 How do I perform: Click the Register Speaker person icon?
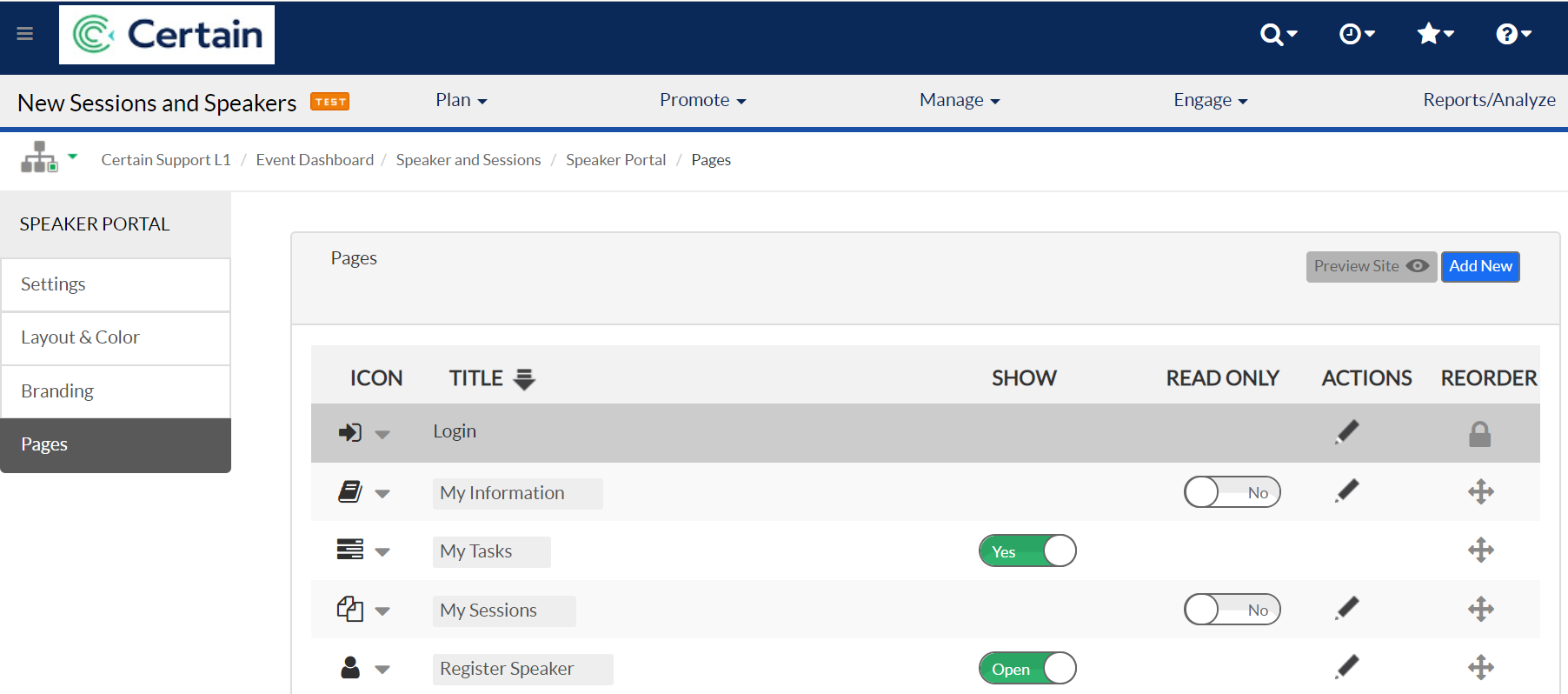(x=350, y=667)
